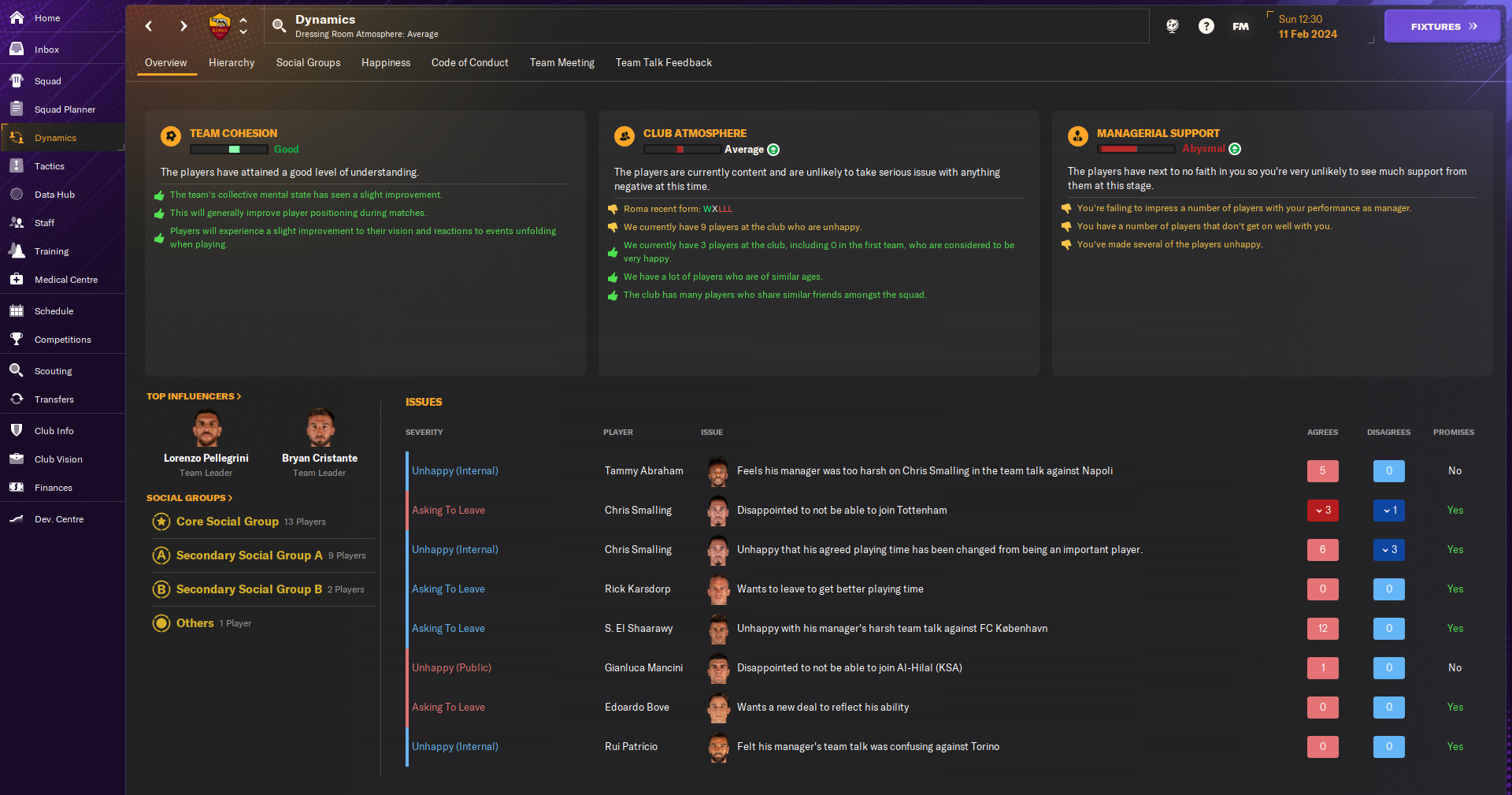Expand the Social Groups section
The height and width of the screenshot is (795, 1512).
click(x=189, y=498)
